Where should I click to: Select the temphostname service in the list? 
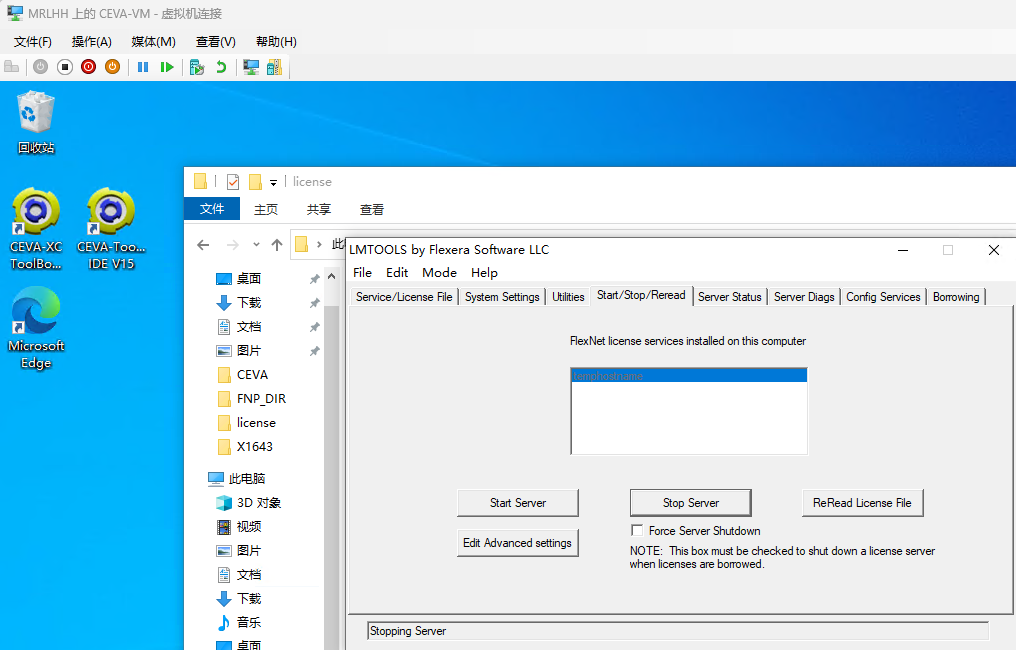click(689, 376)
